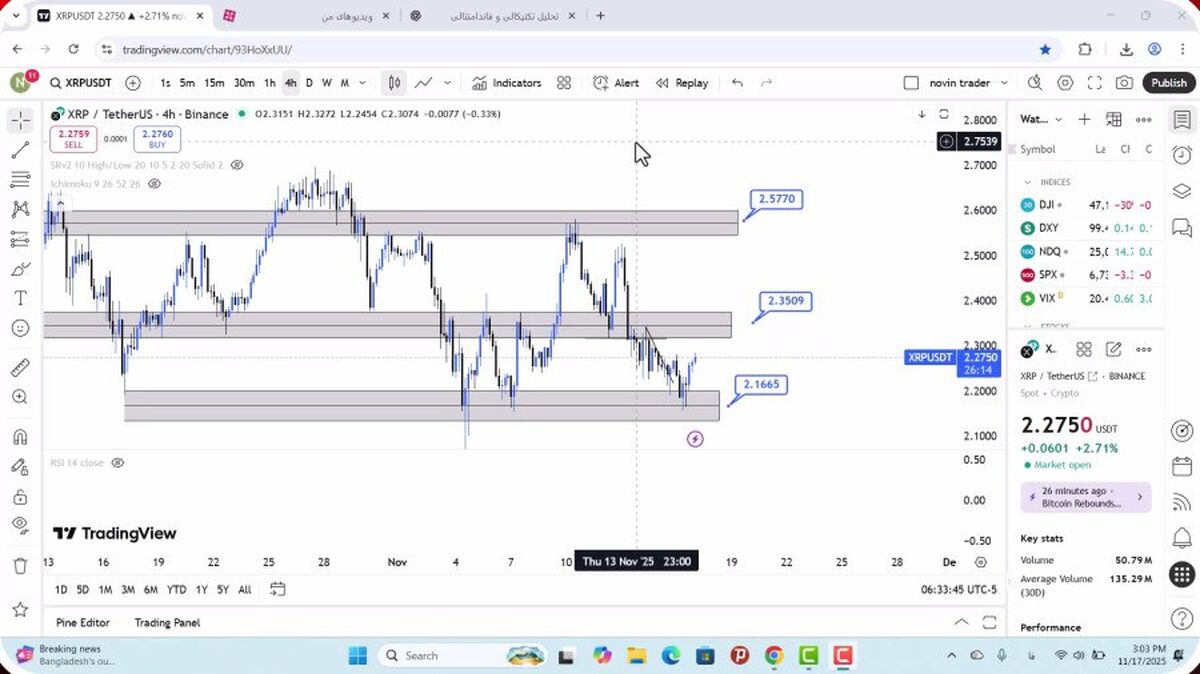Select the text annotation tool
The height and width of the screenshot is (674, 1200).
coord(20,298)
